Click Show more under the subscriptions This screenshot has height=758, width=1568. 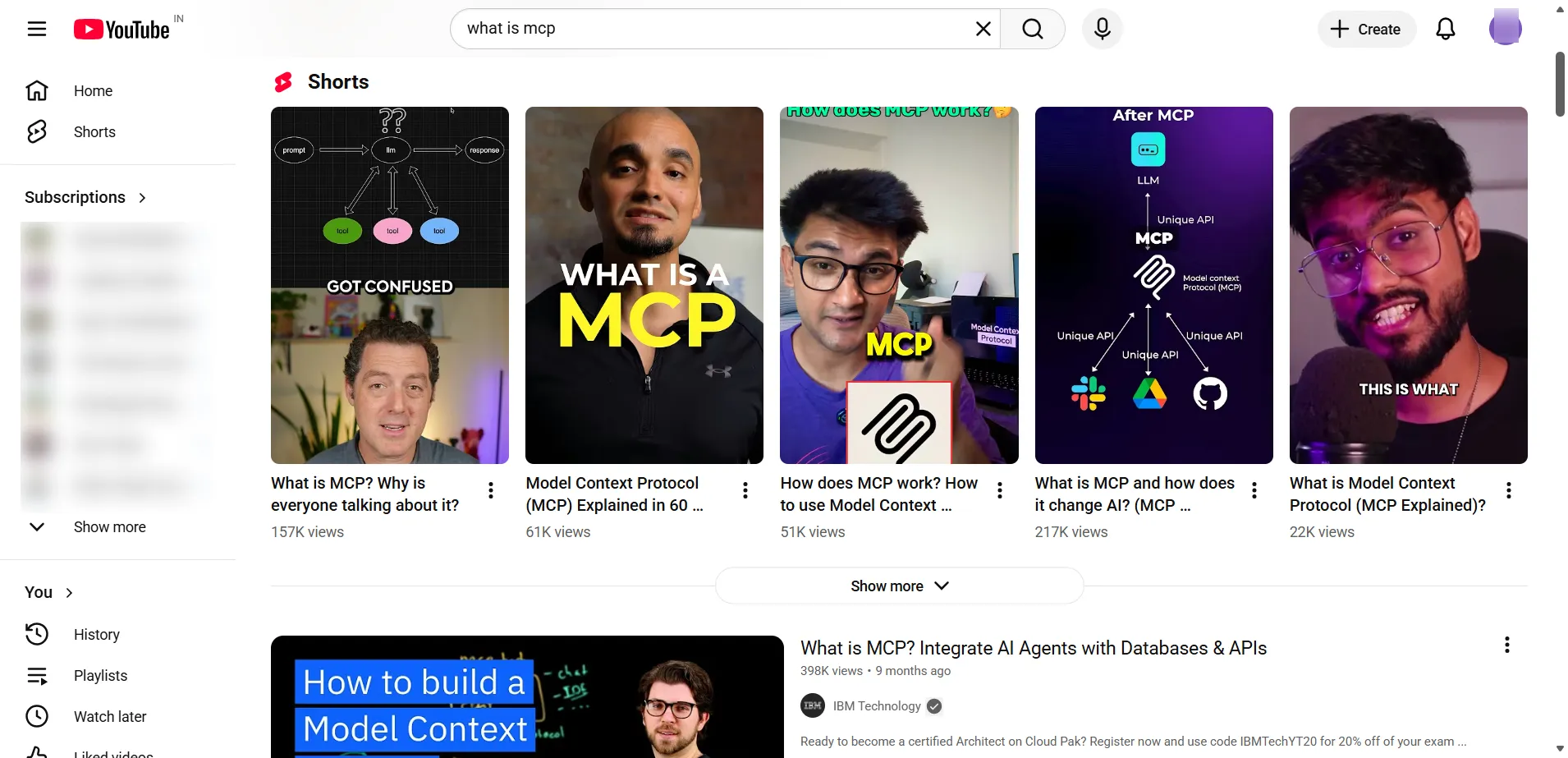[x=109, y=526]
